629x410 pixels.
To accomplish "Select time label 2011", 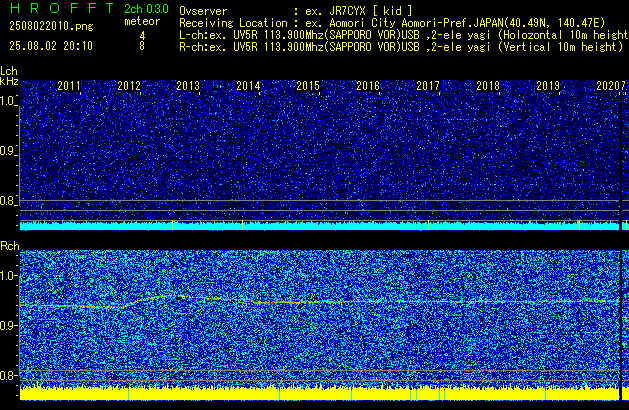I will click(69, 86).
